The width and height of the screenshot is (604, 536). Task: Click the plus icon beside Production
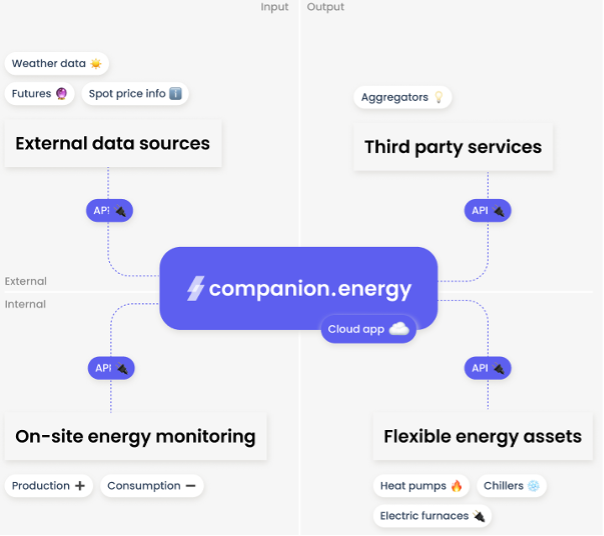pos(79,486)
